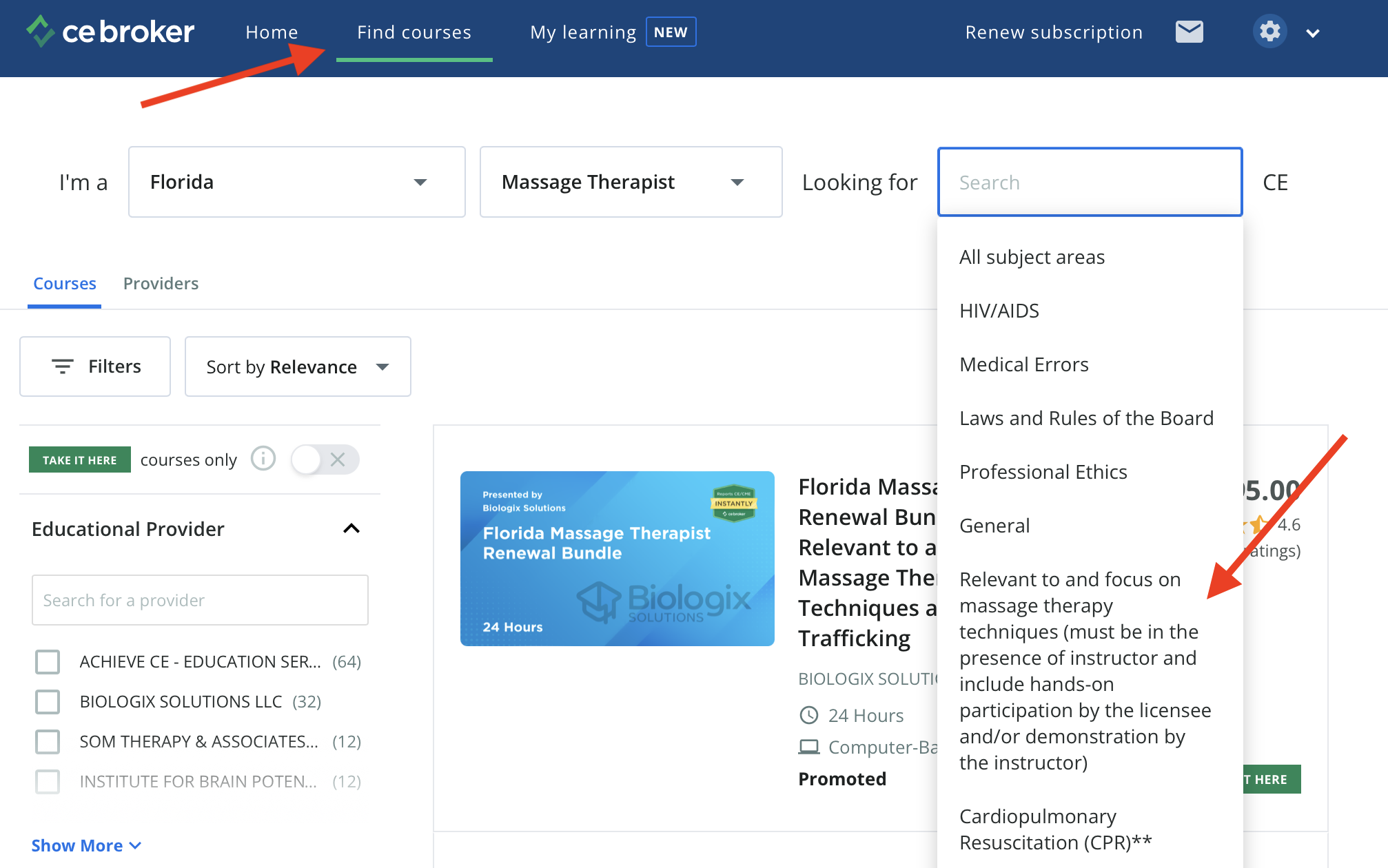
Task: Check the ACHIEVE CE - EDUCATION SER... provider box
Action: pos(48,662)
